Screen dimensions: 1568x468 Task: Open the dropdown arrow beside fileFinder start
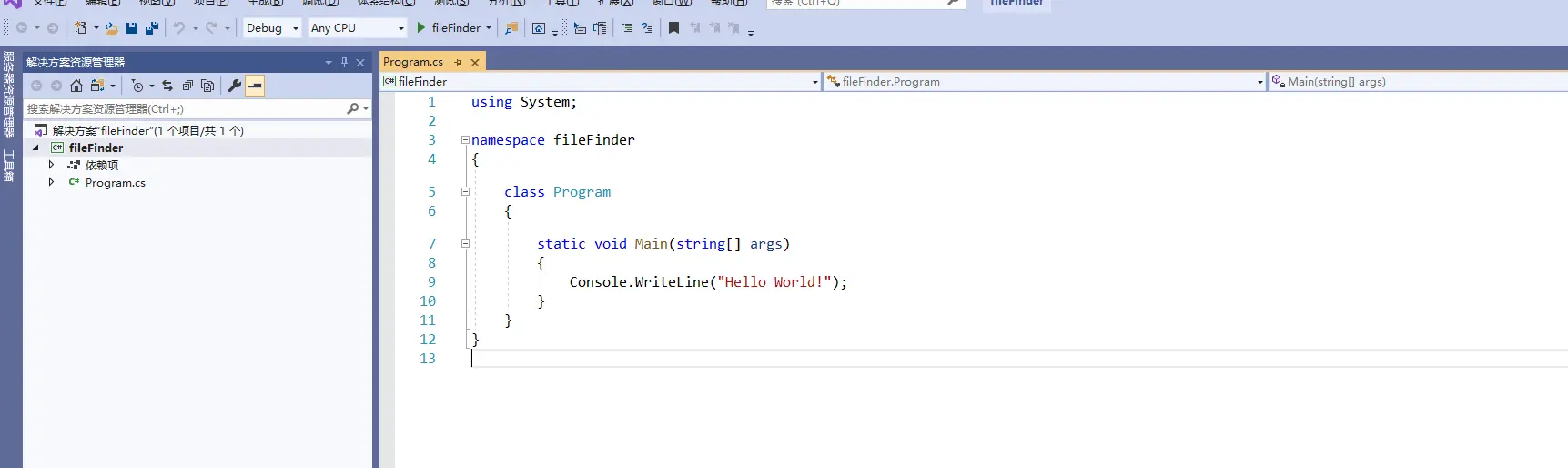489,28
